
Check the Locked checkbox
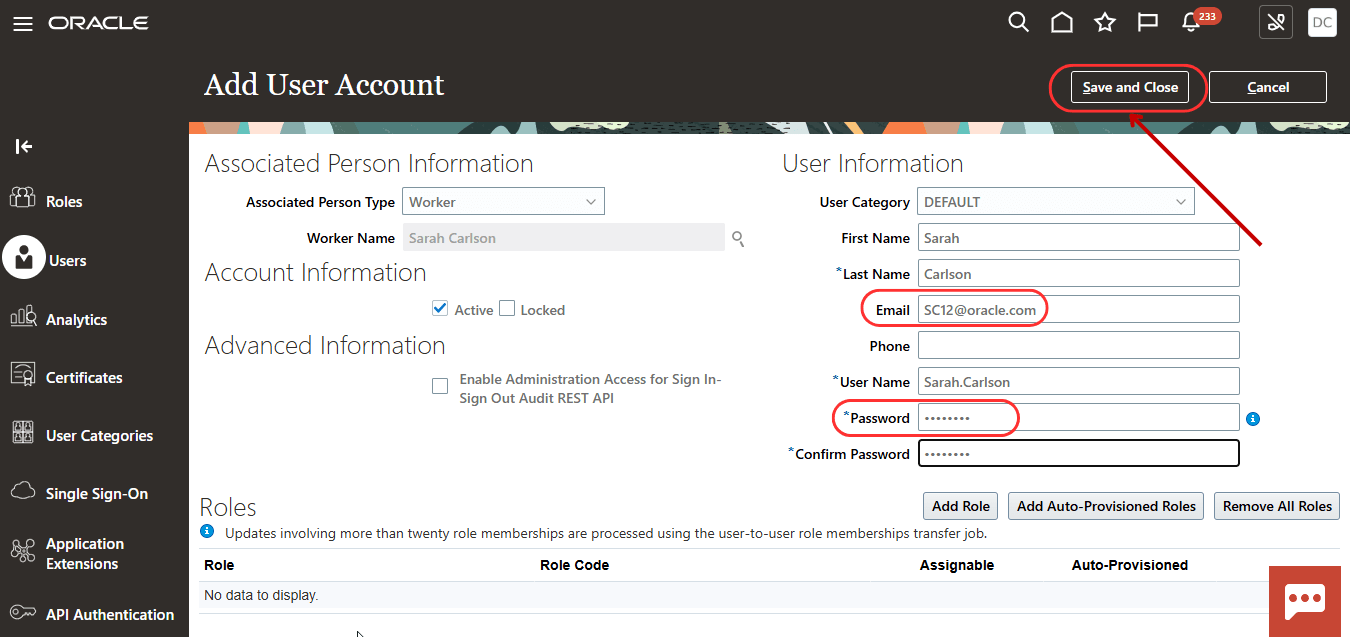coord(507,308)
